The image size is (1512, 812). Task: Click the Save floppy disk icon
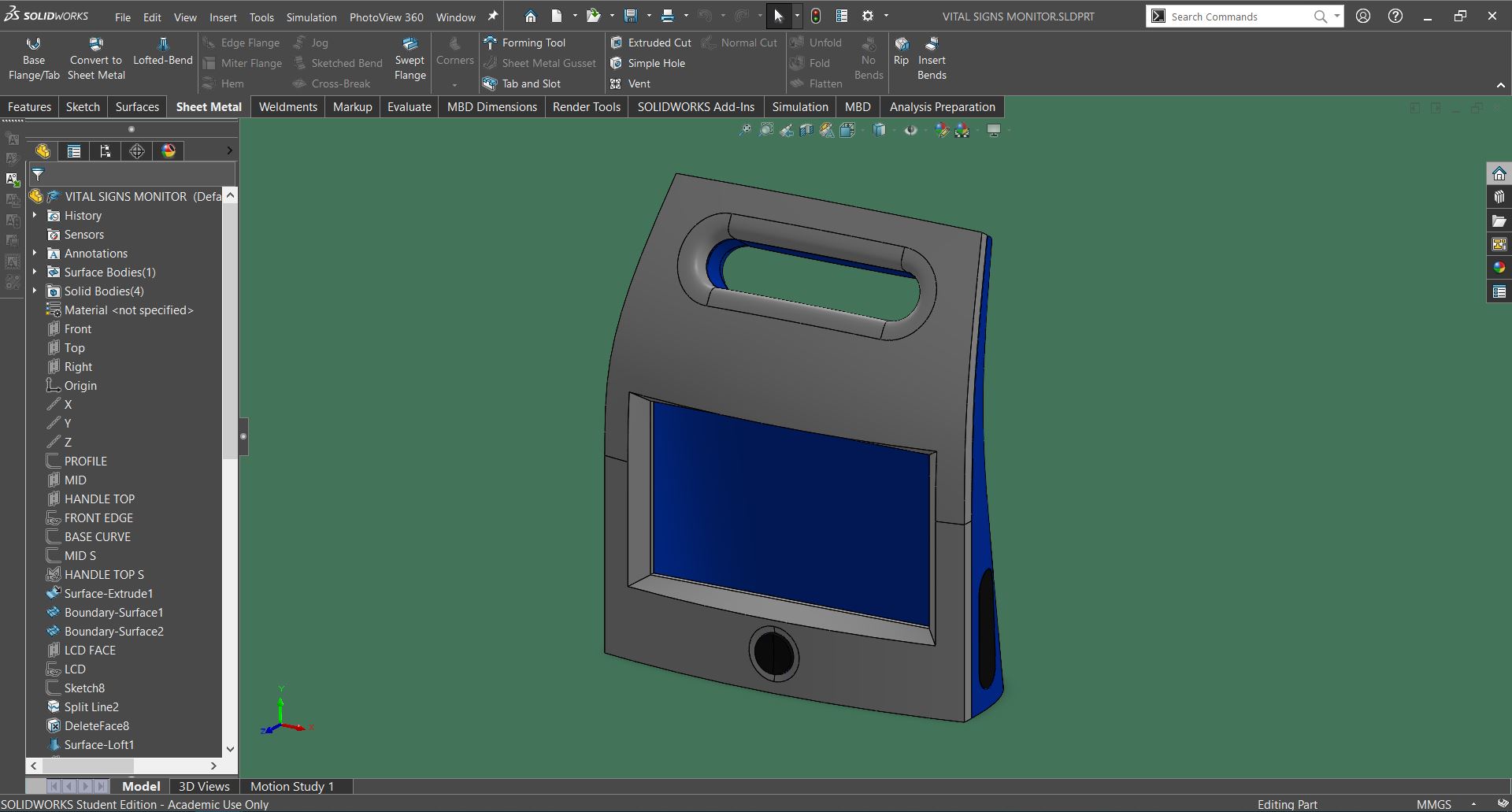(631, 17)
